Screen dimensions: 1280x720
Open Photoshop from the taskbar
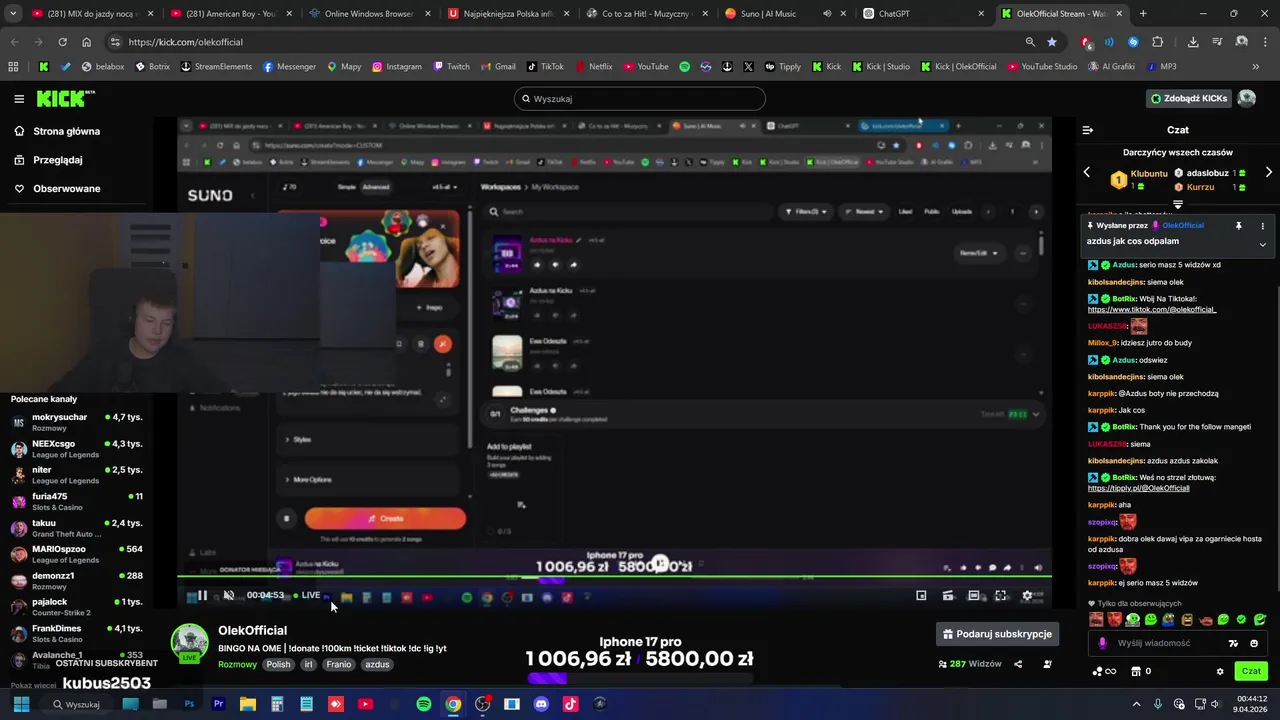click(189, 704)
